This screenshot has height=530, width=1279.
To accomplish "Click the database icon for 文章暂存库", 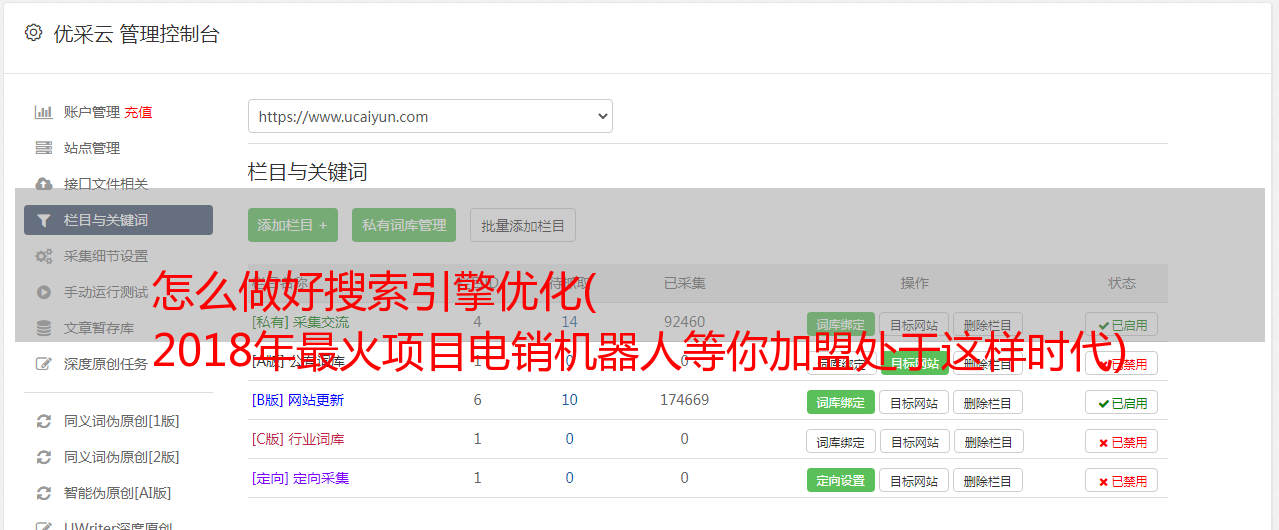I will point(43,328).
